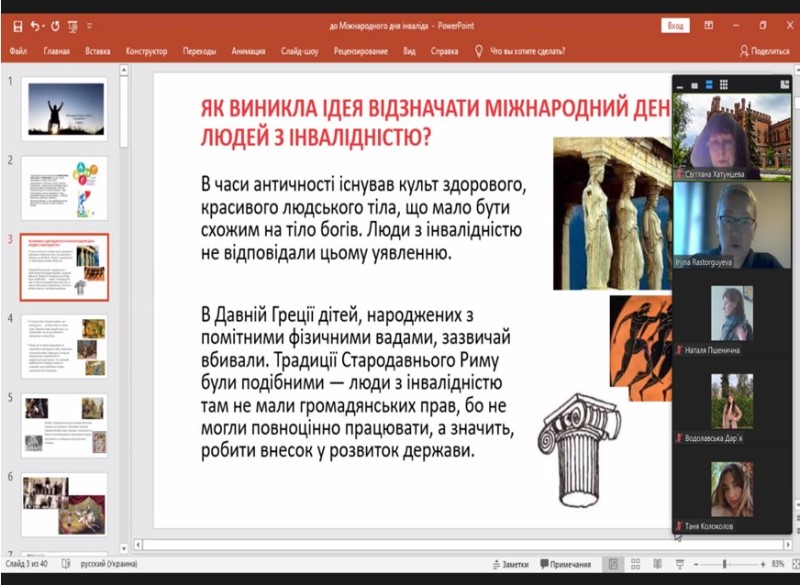This screenshot has height=585, width=800.
Task: Click the zoom in plus button
Action: click(x=763, y=564)
